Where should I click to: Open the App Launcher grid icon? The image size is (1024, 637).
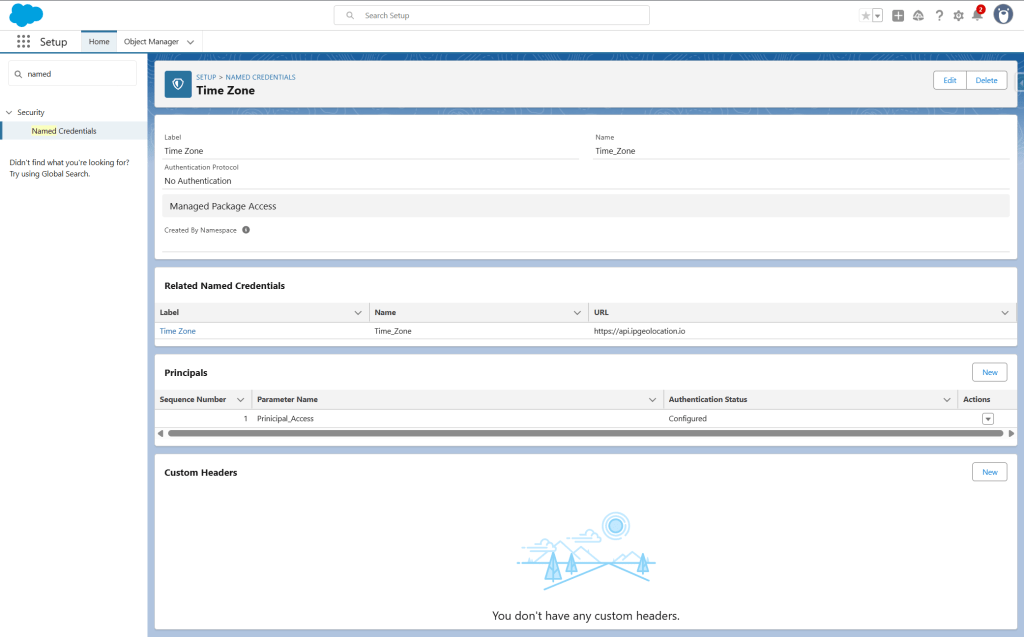[24, 42]
